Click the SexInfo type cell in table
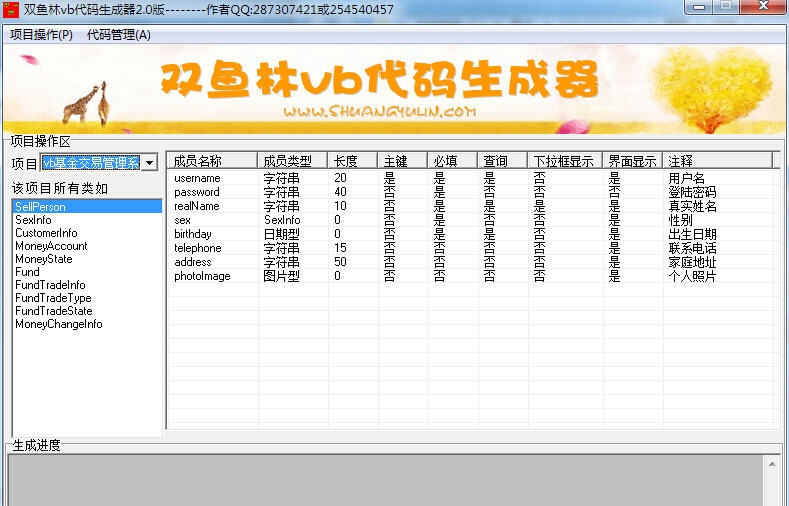Image resolution: width=789 pixels, height=506 pixels. (282, 220)
